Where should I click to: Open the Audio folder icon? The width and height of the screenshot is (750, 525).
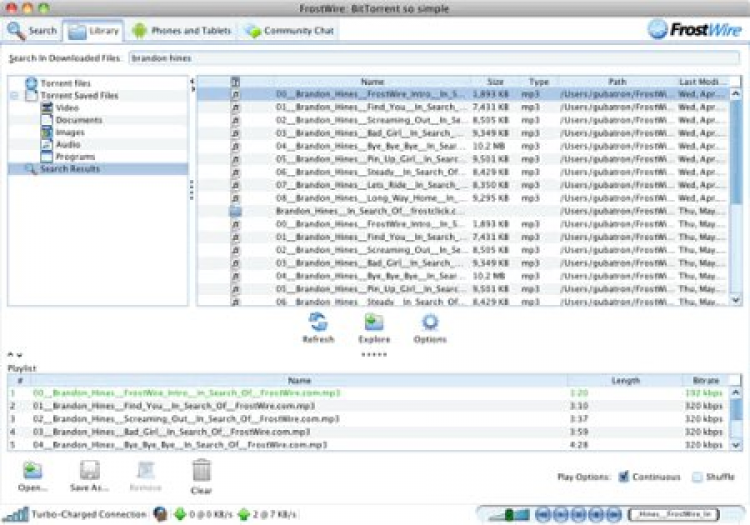pos(47,144)
